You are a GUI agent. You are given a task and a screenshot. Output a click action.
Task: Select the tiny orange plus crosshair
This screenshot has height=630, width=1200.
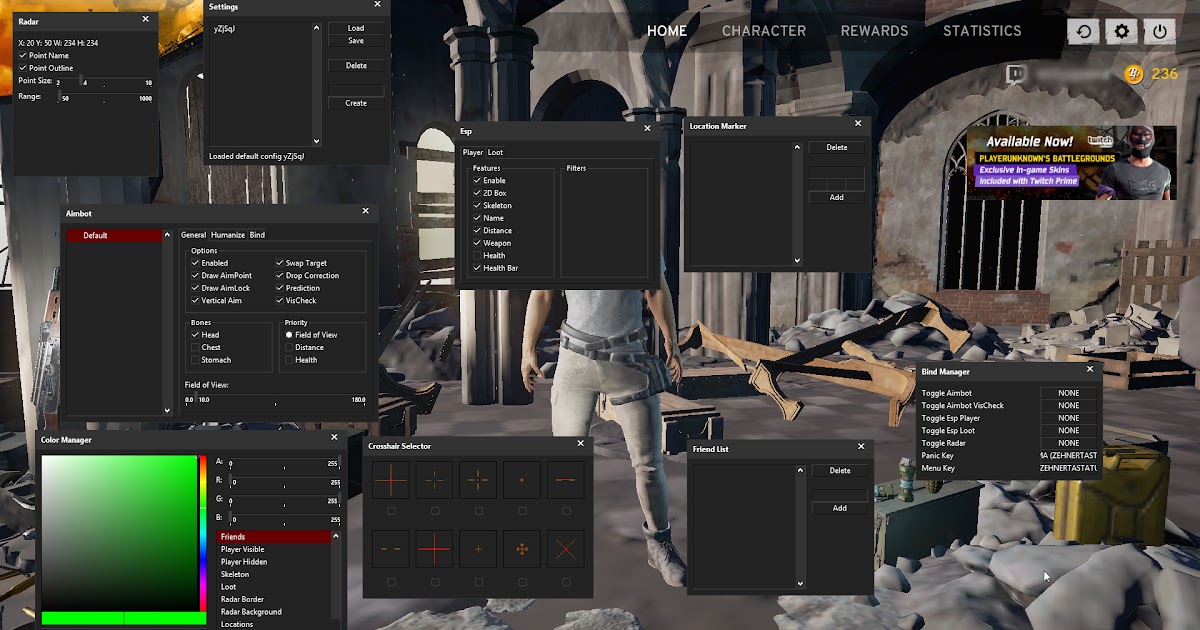tap(478, 549)
